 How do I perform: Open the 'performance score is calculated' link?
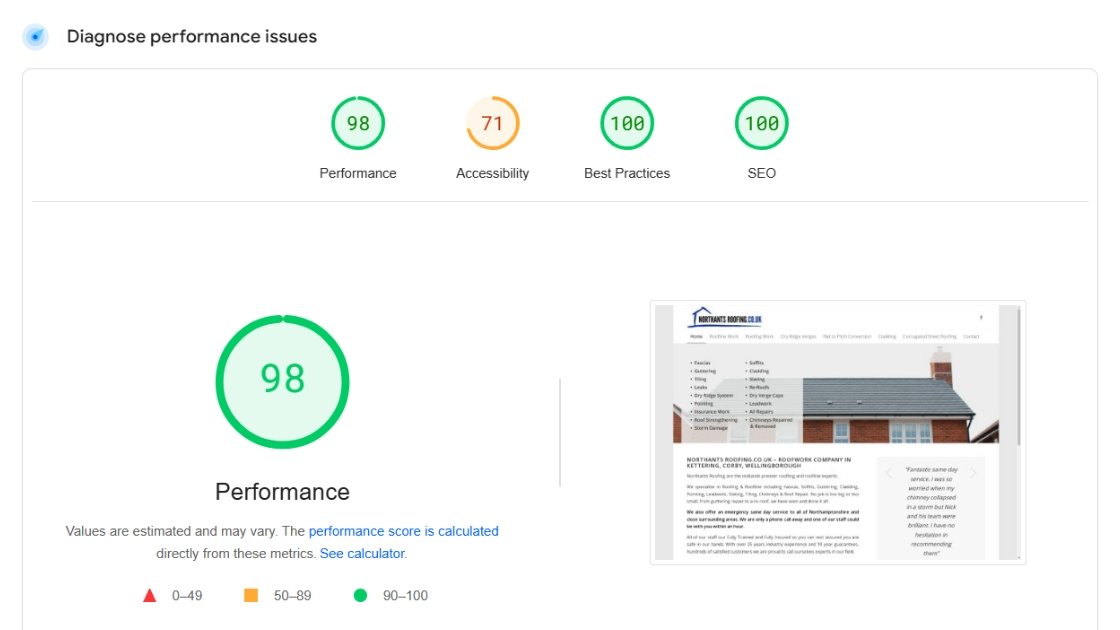(x=403, y=532)
